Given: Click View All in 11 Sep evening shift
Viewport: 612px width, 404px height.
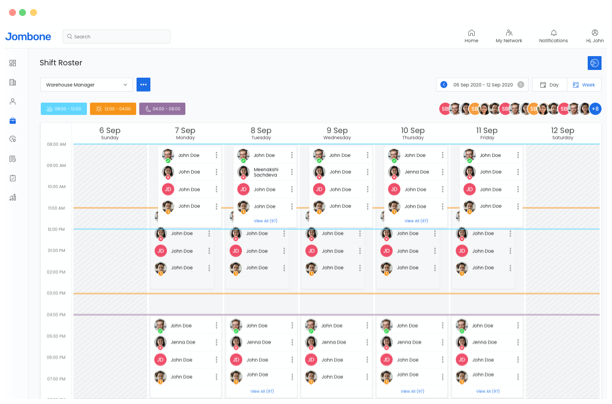Looking at the screenshot, I should 488,391.
